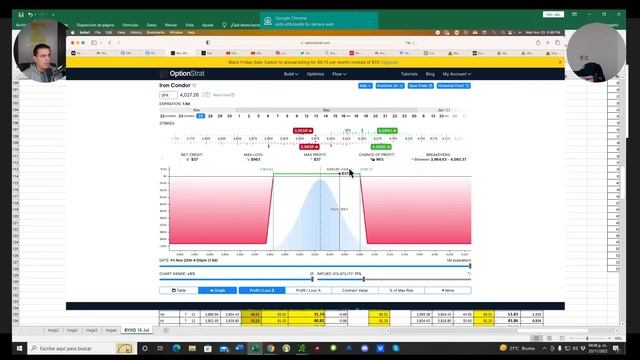Click the Safari sidebar toggle icon
The height and width of the screenshot is (360, 640).
click(x=94, y=42)
